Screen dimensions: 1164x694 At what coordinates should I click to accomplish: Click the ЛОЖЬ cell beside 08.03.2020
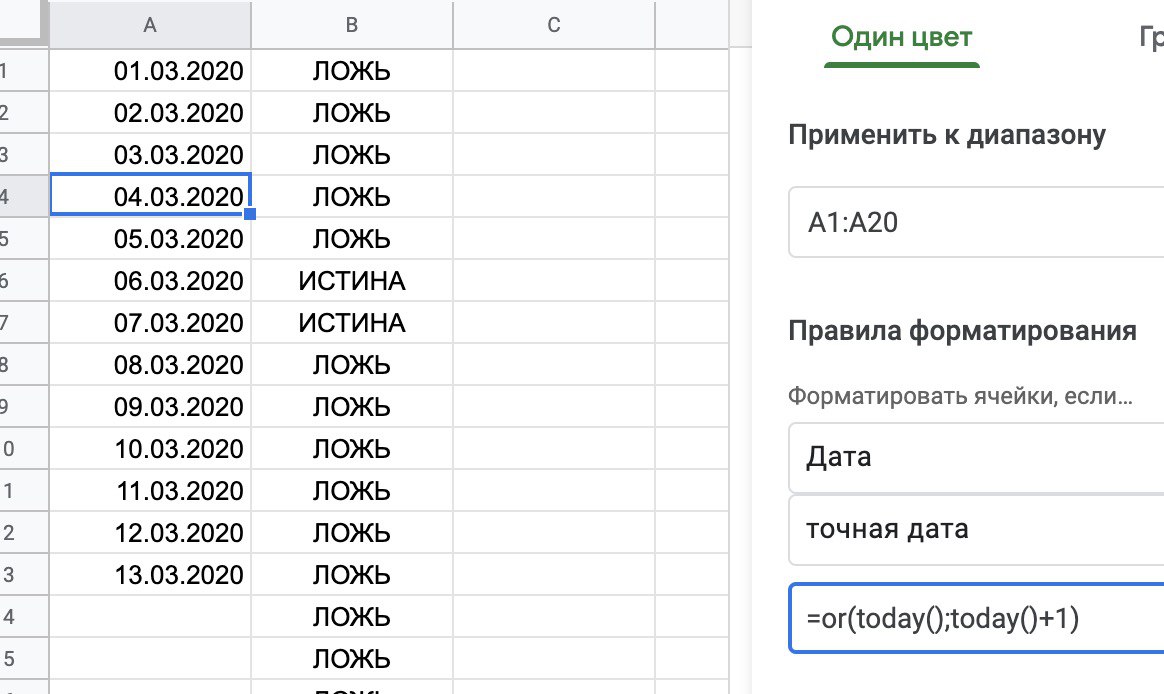(352, 366)
